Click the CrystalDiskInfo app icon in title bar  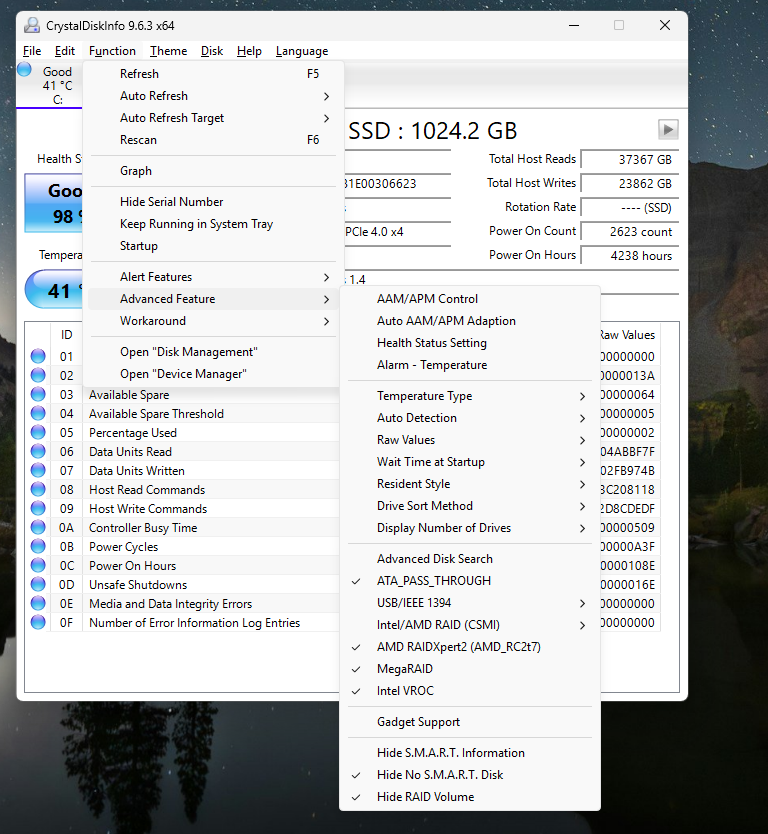(32, 25)
